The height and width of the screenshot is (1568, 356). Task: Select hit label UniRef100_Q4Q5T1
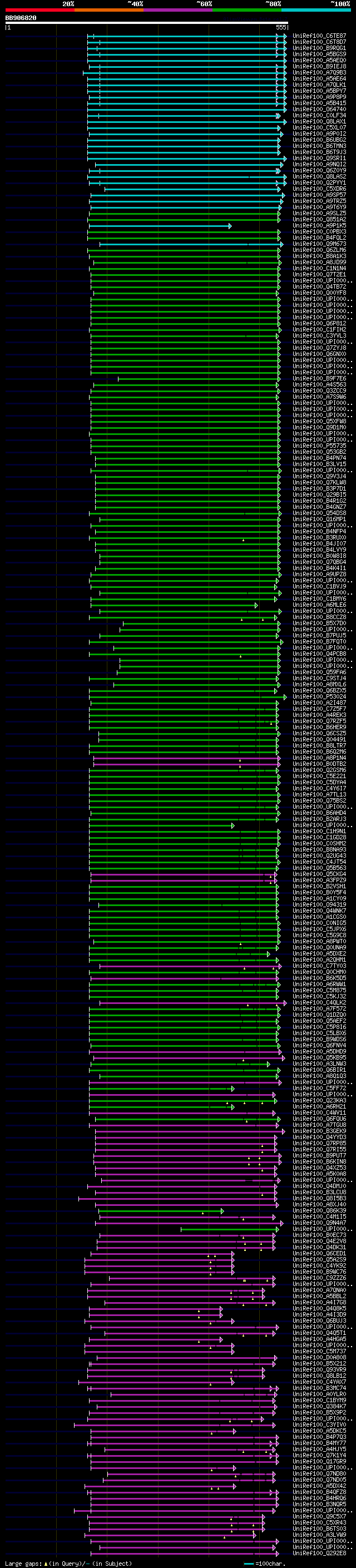[x=319, y=1332]
